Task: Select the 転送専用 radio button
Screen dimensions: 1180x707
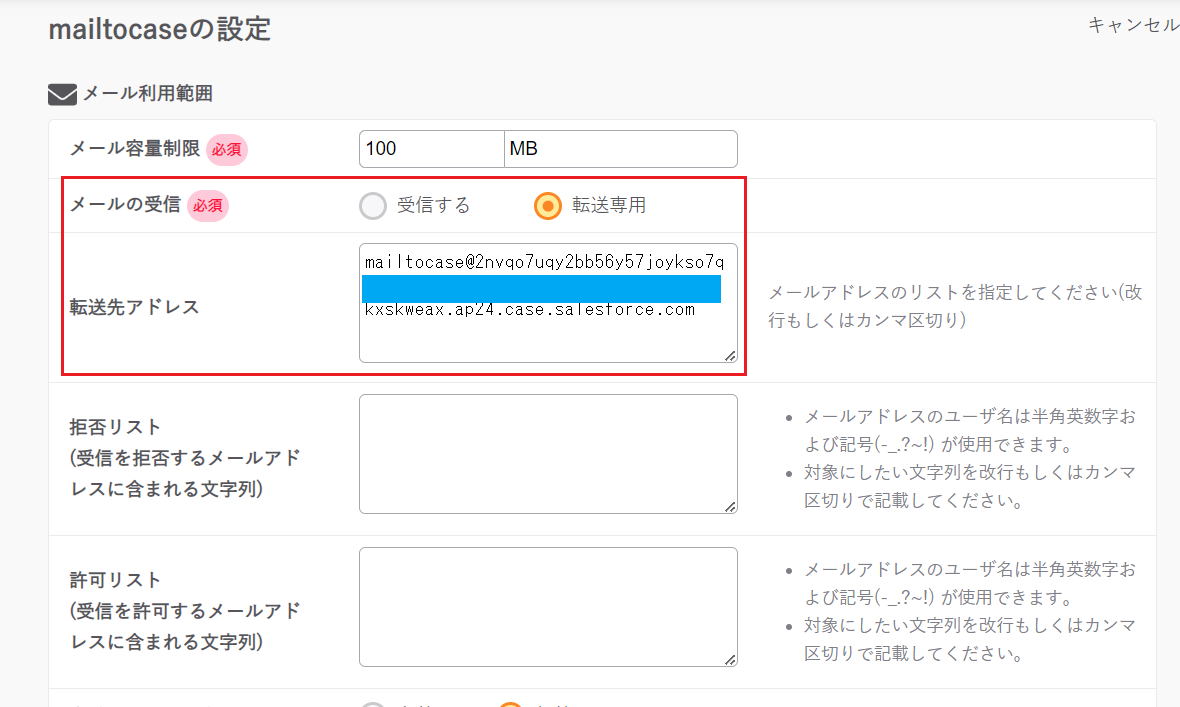Action: 548,205
